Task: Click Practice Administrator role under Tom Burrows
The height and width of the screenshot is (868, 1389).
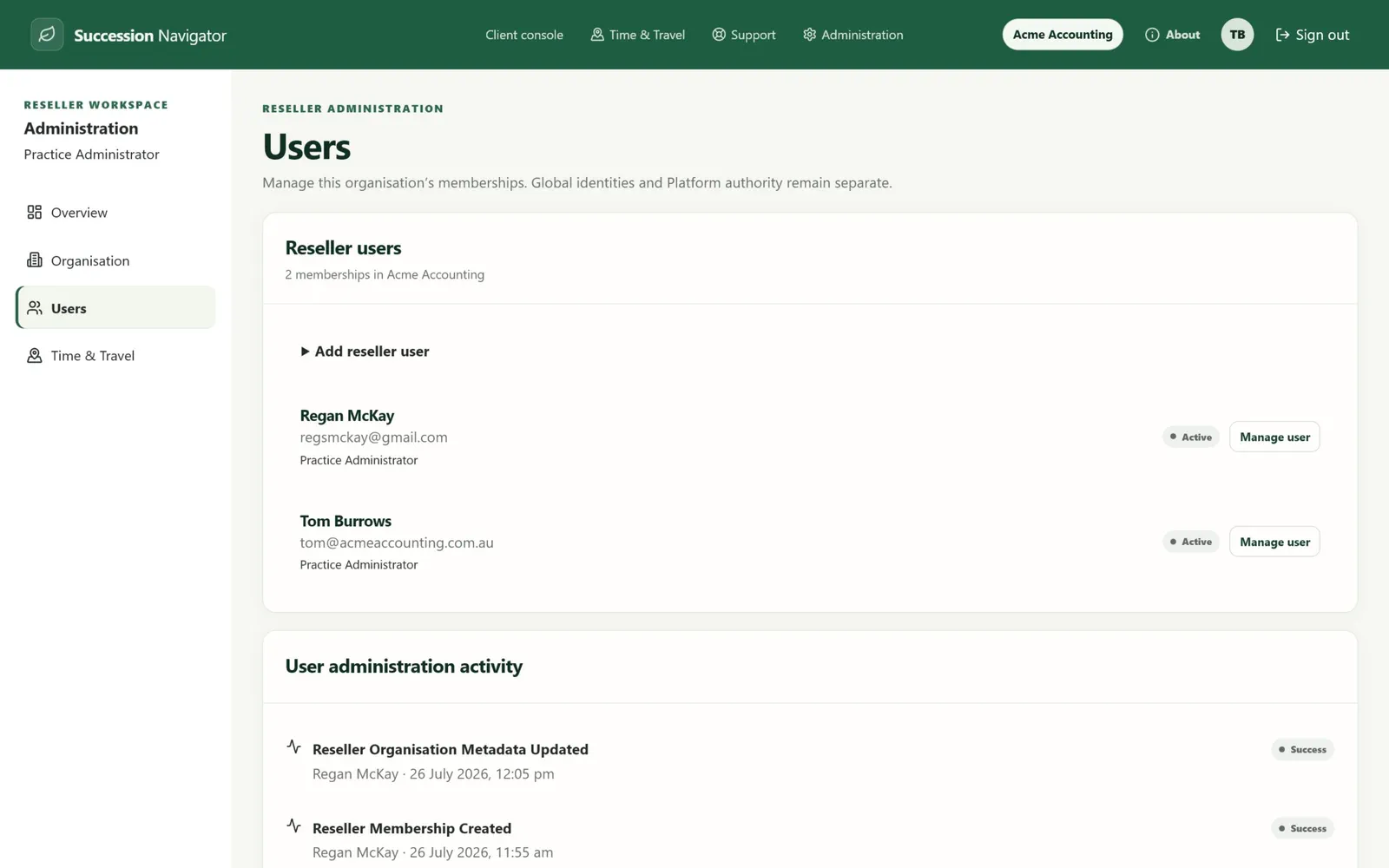Action: point(359,564)
